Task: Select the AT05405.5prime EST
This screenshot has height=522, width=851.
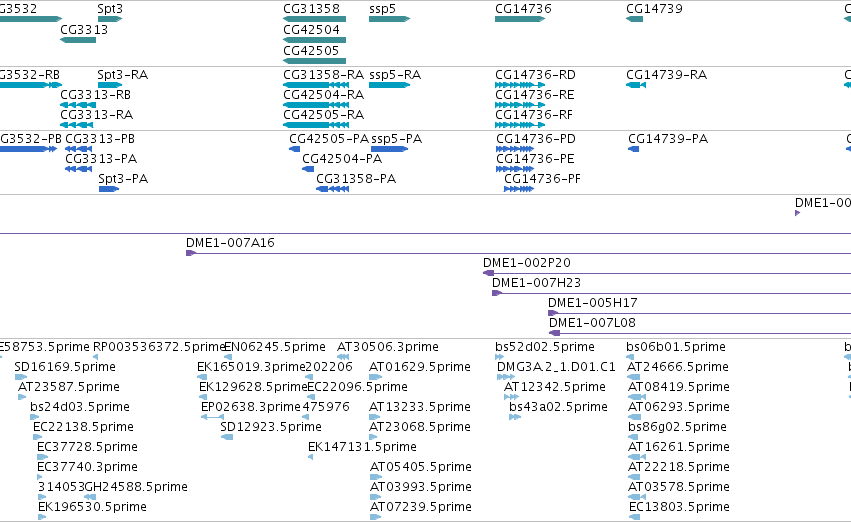Action: tap(376, 477)
